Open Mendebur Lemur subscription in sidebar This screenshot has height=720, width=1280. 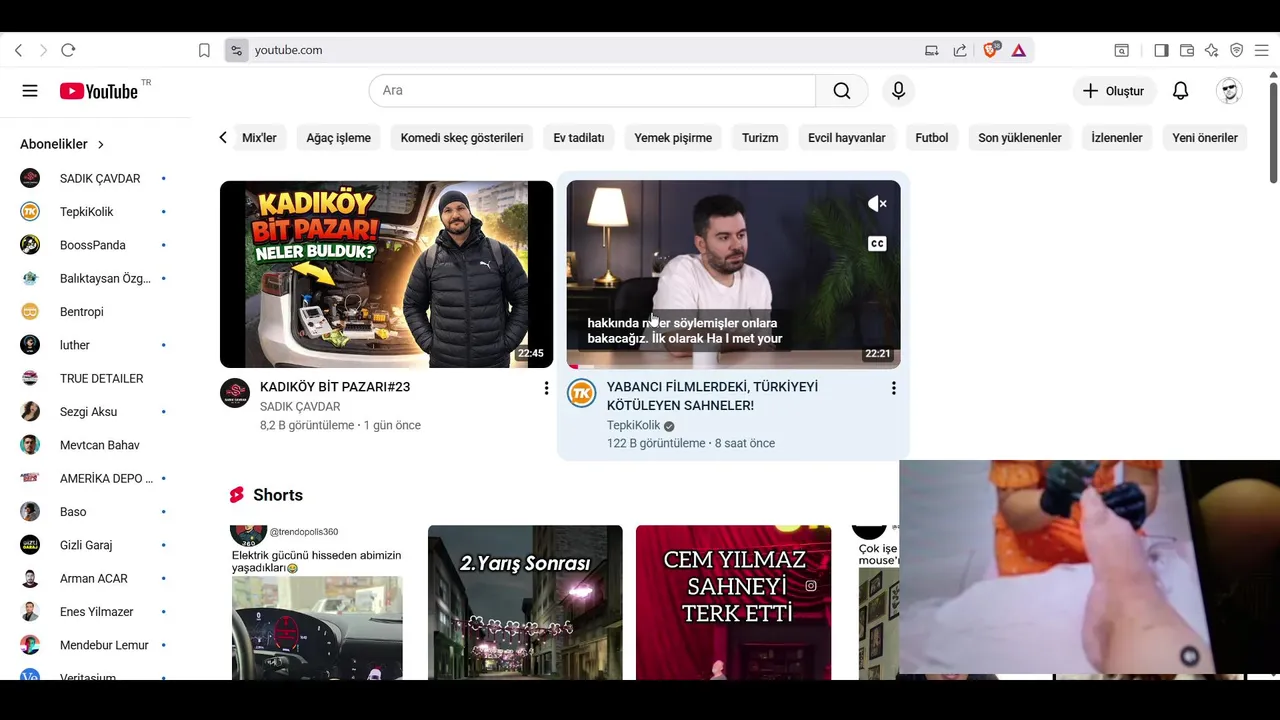(x=95, y=645)
